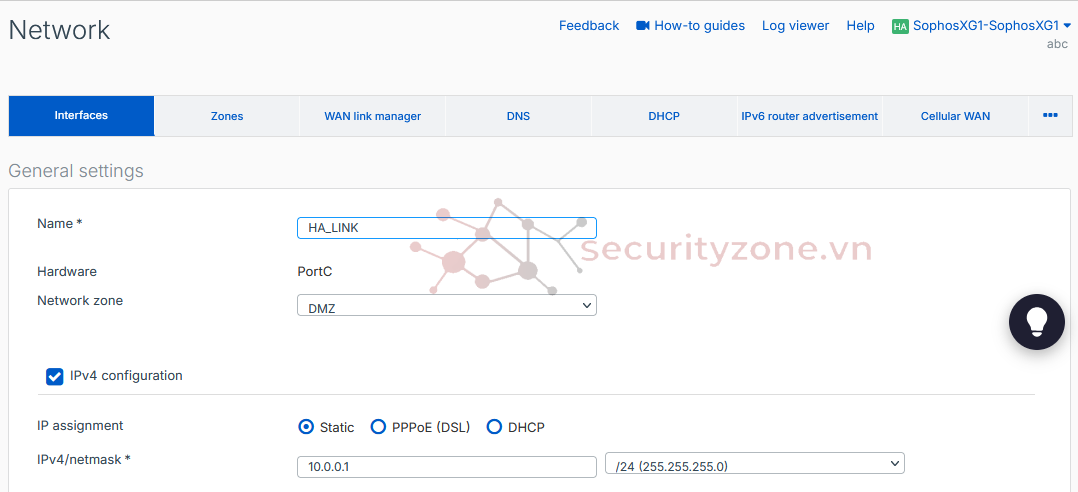Open the three-dots more tabs menu
This screenshot has height=492, width=1078.
[1050, 116]
